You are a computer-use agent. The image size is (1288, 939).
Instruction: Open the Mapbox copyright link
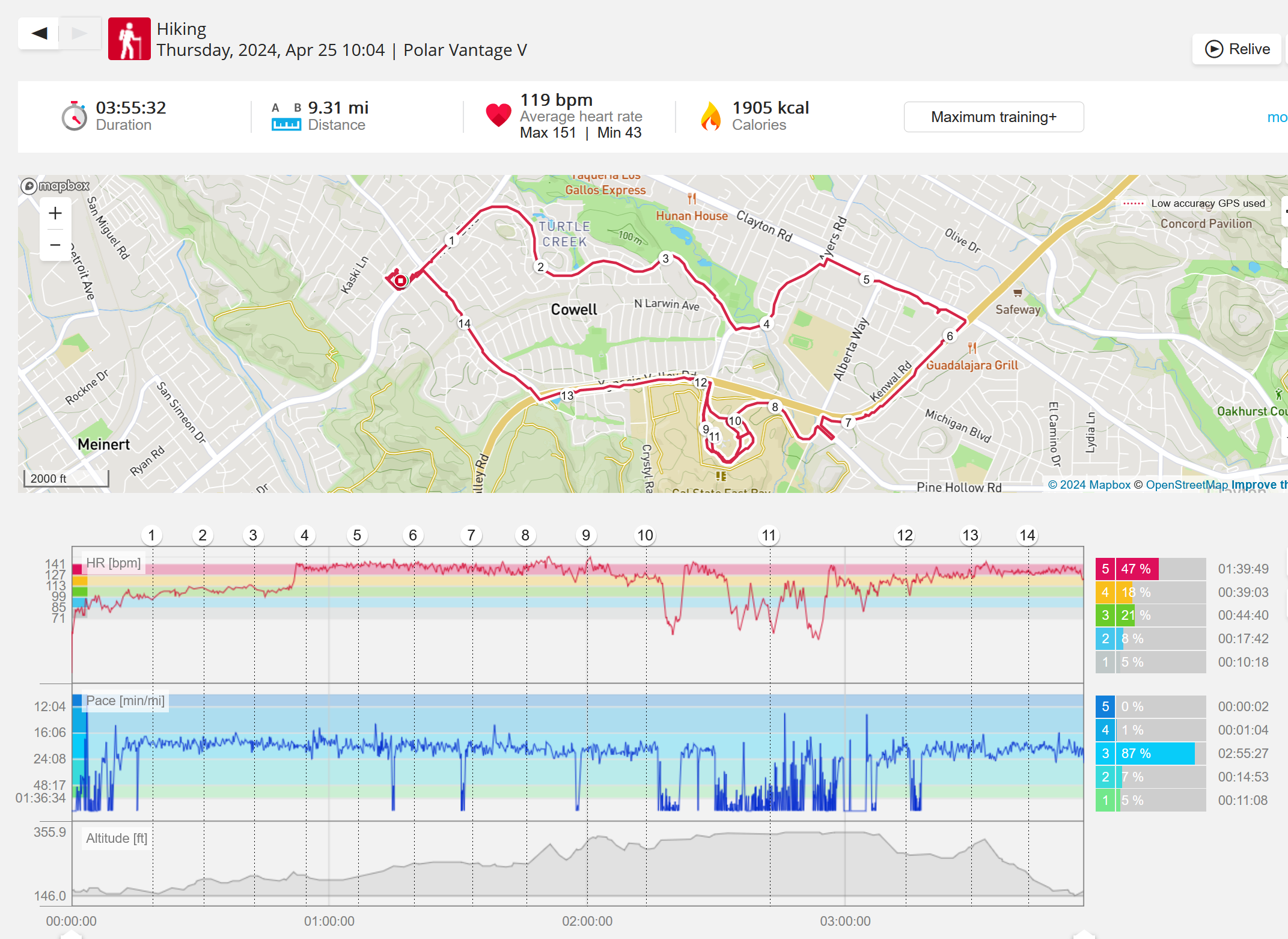click(x=1089, y=485)
